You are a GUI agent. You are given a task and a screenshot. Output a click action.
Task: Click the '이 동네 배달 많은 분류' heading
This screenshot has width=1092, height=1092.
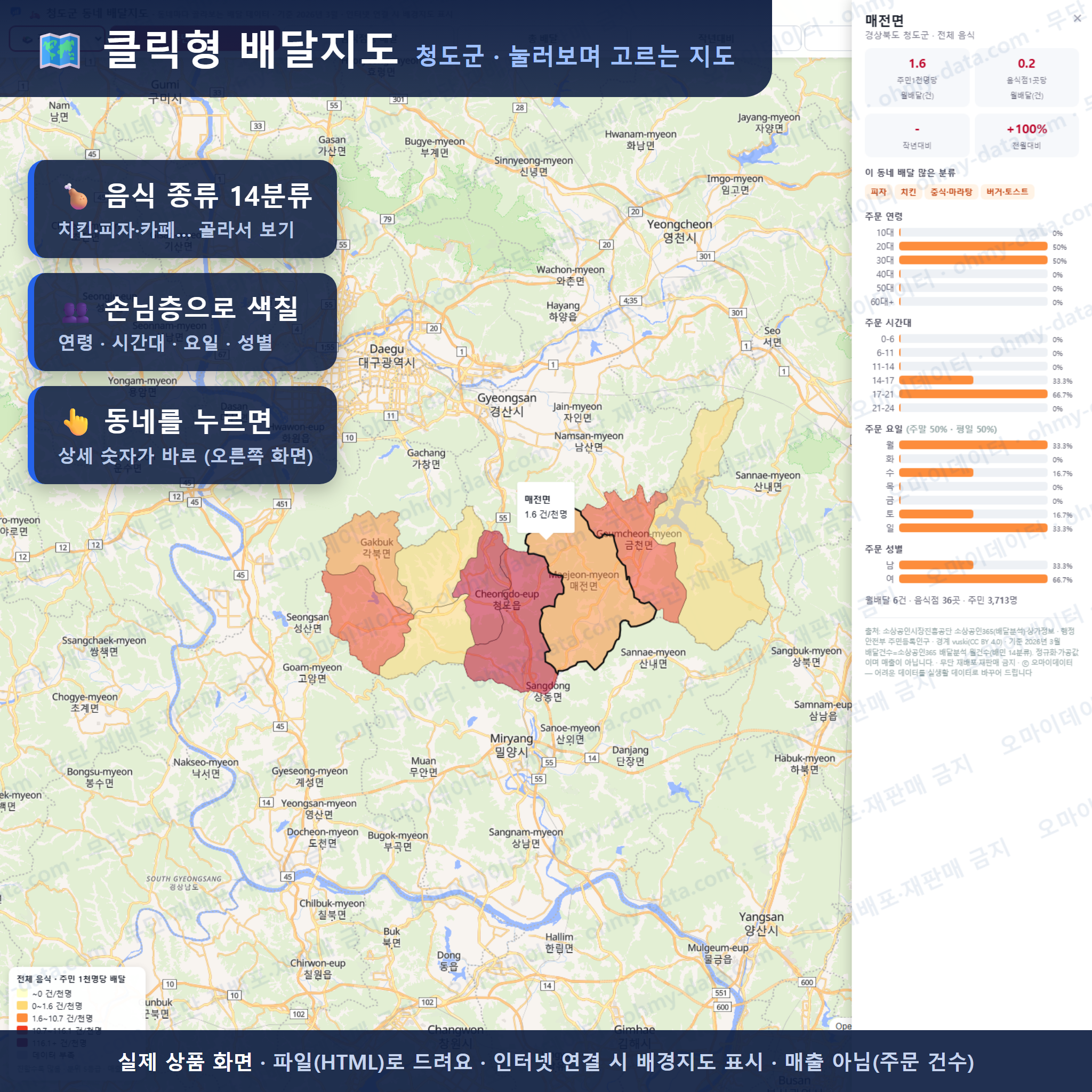[910, 172]
